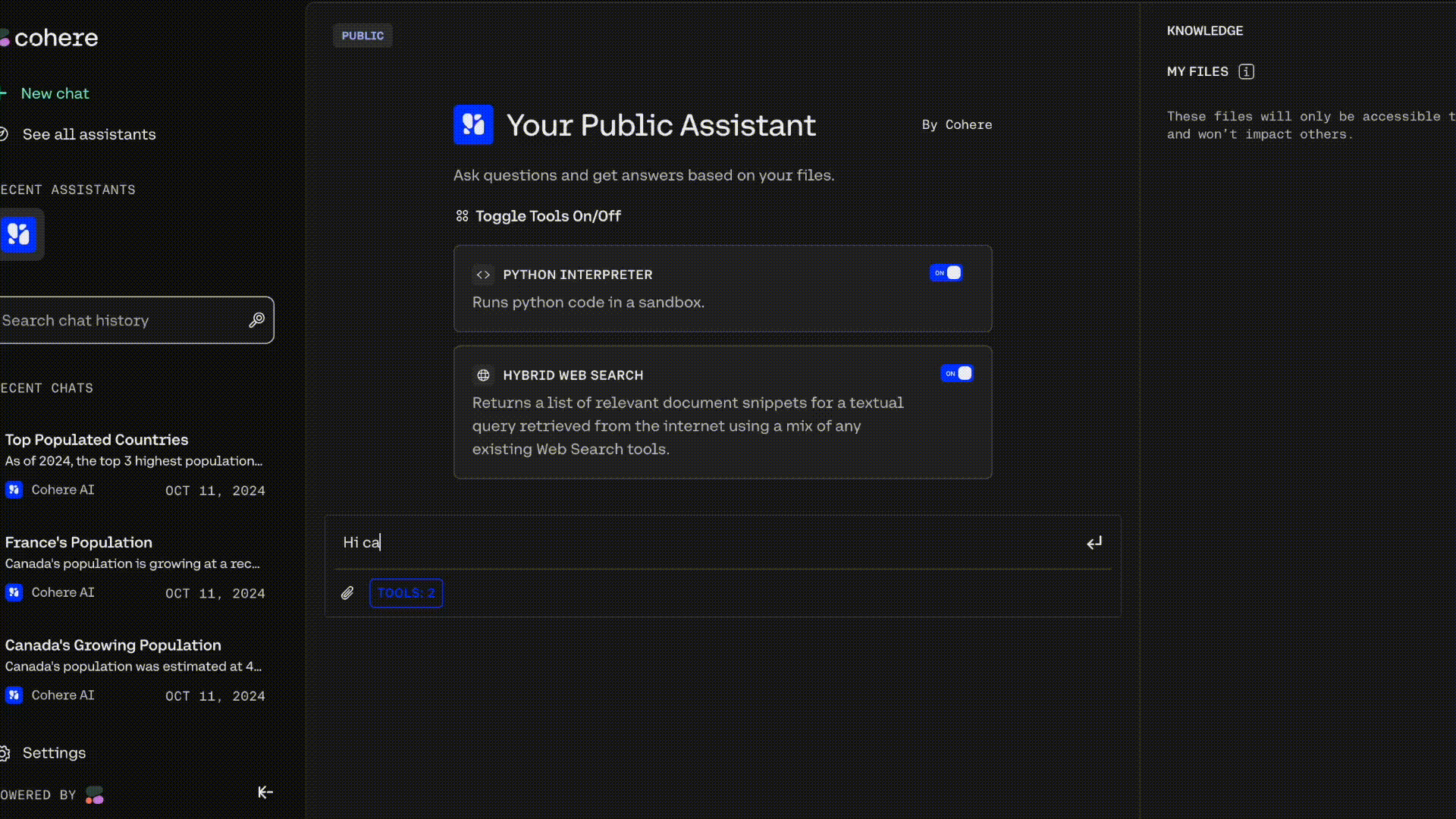This screenshot has height=819, width=1456.
Task: Turn off the Python Interpreter toggle
Action: (946, 273)
